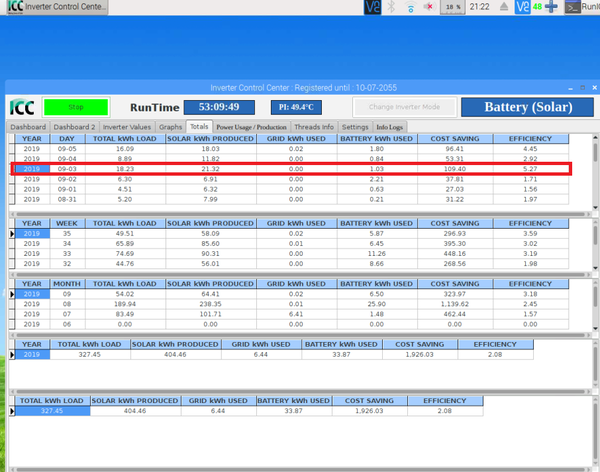
Task: Open the Inverter Values tab
Action: tap(127, 128)
